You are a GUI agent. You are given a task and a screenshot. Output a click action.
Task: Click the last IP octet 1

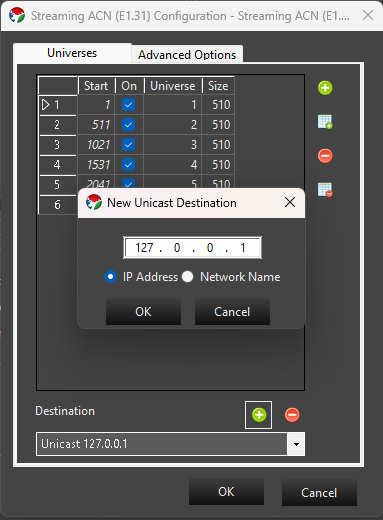(x=243, y=248)
